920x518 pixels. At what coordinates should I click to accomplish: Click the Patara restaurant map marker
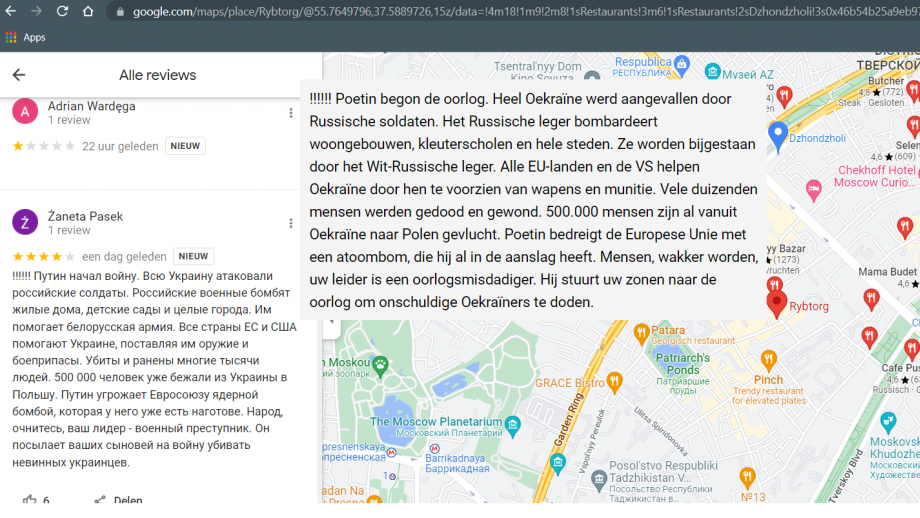641,334
